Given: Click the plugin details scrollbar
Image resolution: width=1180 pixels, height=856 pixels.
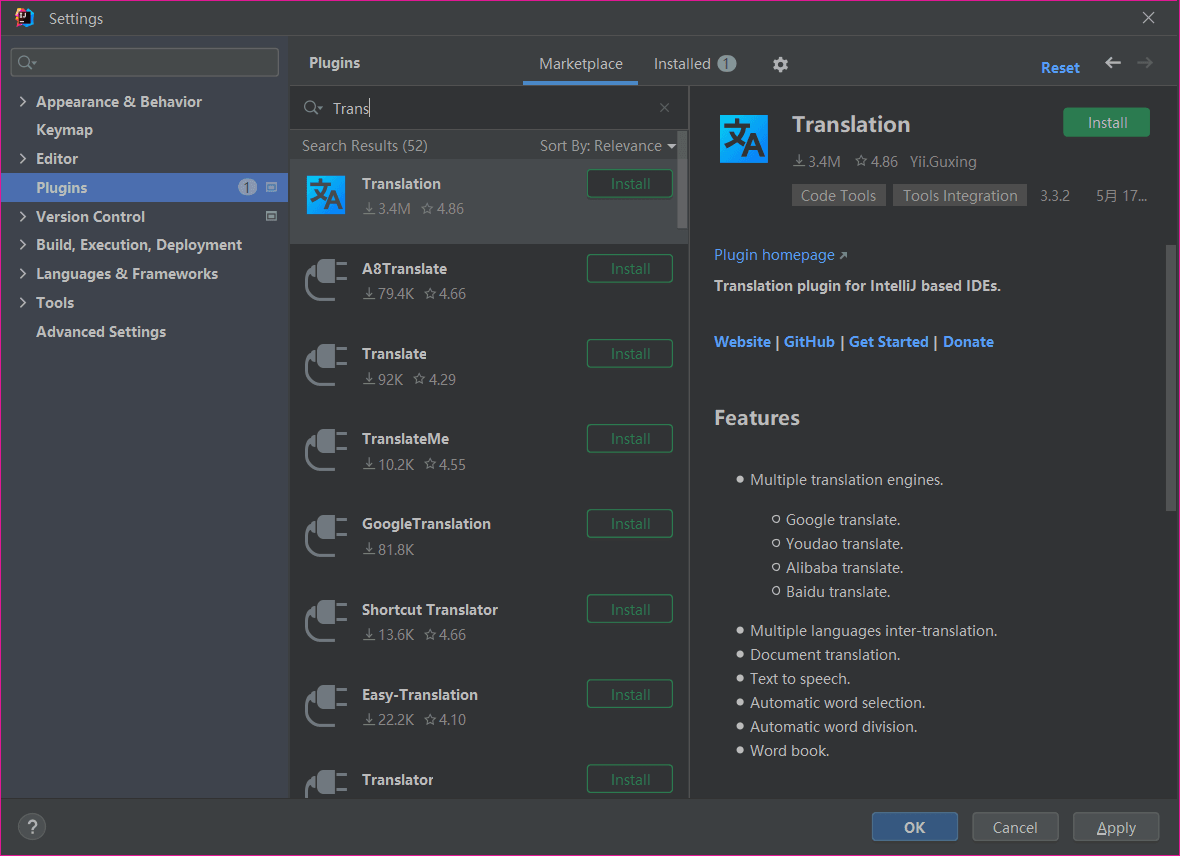Looking at the screenshot, I should point(1170,377).
